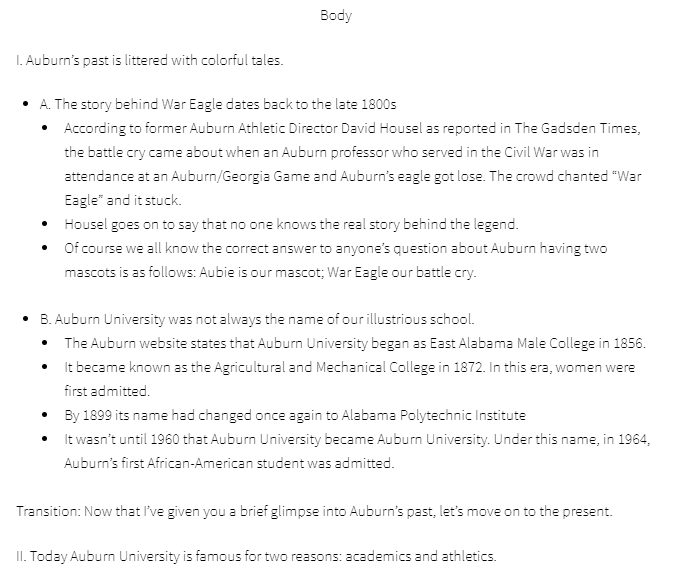
Task: Click the bullet "A. The story behind War Eagle"
Action: point(218,104)
